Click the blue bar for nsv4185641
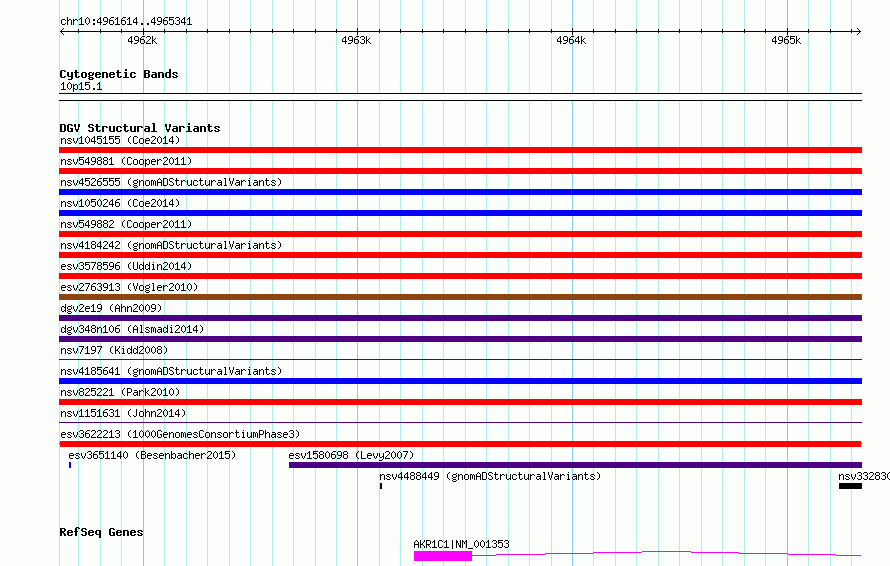The image size is (890, 566). point(460,381)
